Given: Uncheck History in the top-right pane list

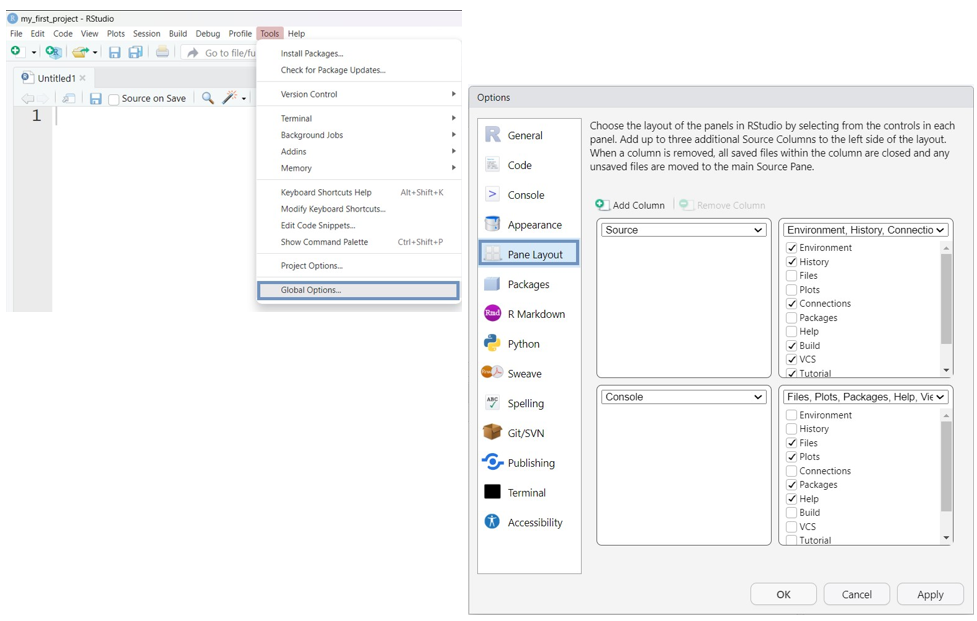Looking at the screenshot, I should click(792, 262).
